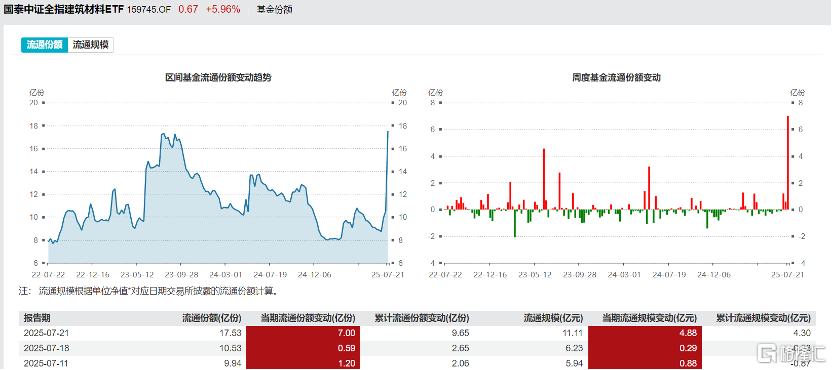The image size is (832, 370).
Task: Select the 2025-07-18 report row
Action: click(416, 347)
